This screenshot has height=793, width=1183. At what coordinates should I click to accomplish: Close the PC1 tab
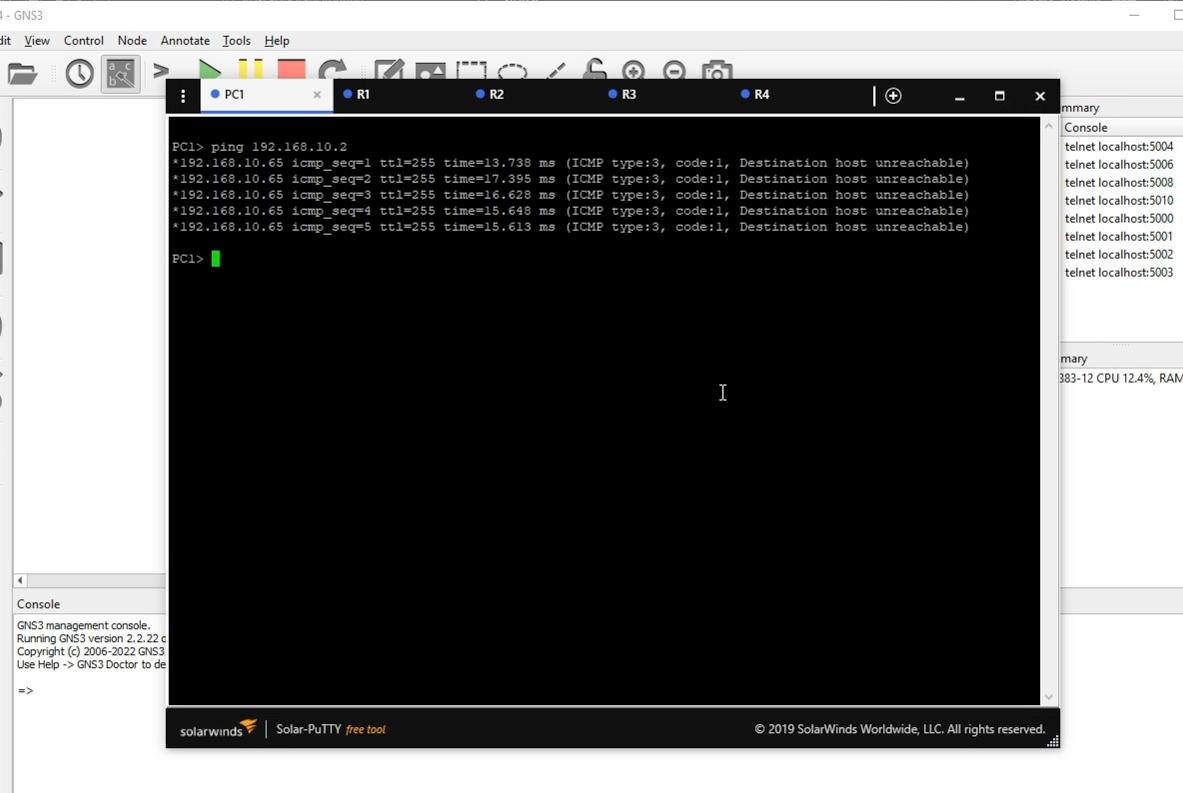317,94
